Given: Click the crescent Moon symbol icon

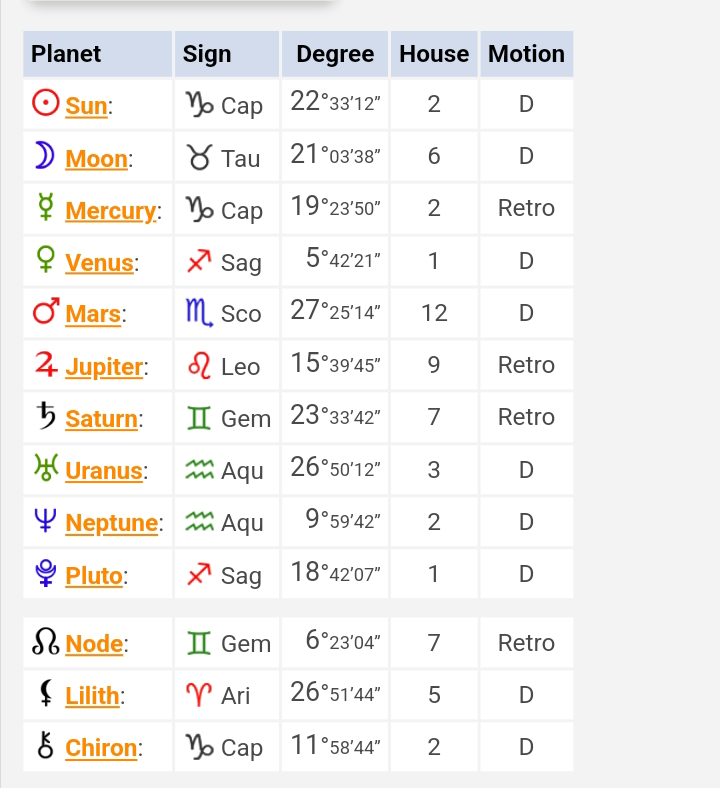Looking at the screenshot, I should coord(45,157).
